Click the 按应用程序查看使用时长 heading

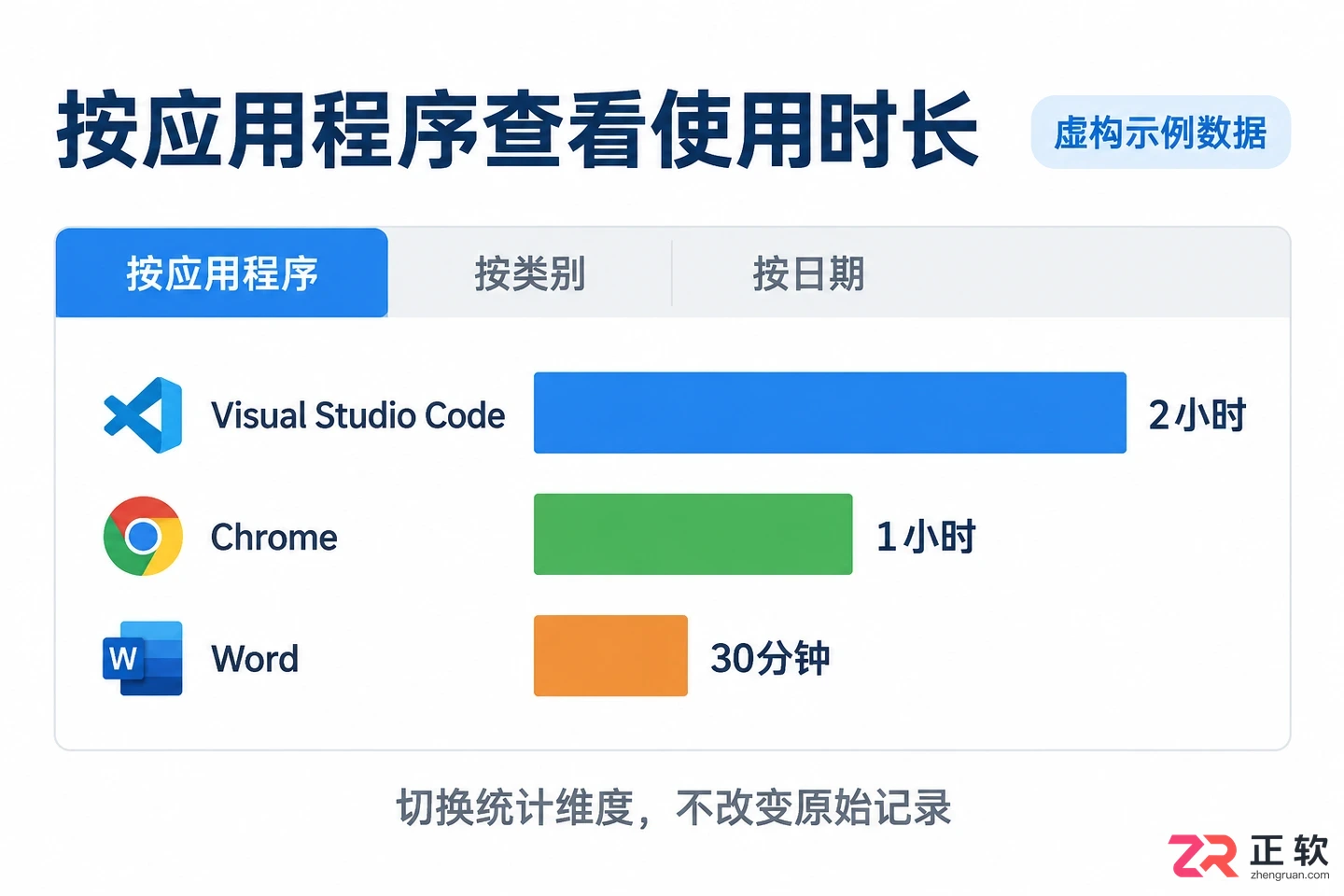coord(518,131)
